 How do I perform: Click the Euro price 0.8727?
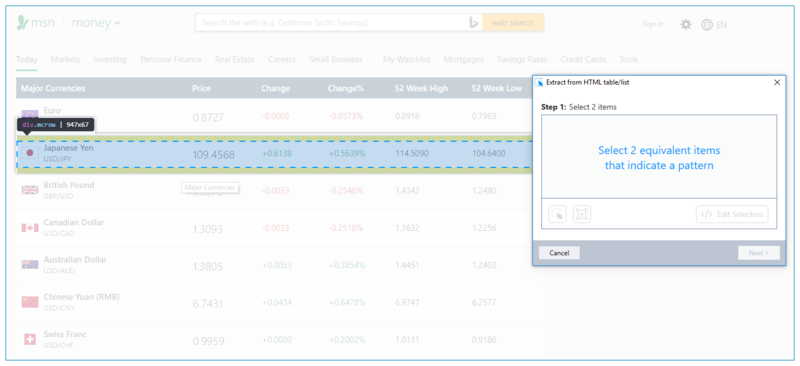pyautogui.click(x=208, y=117)
